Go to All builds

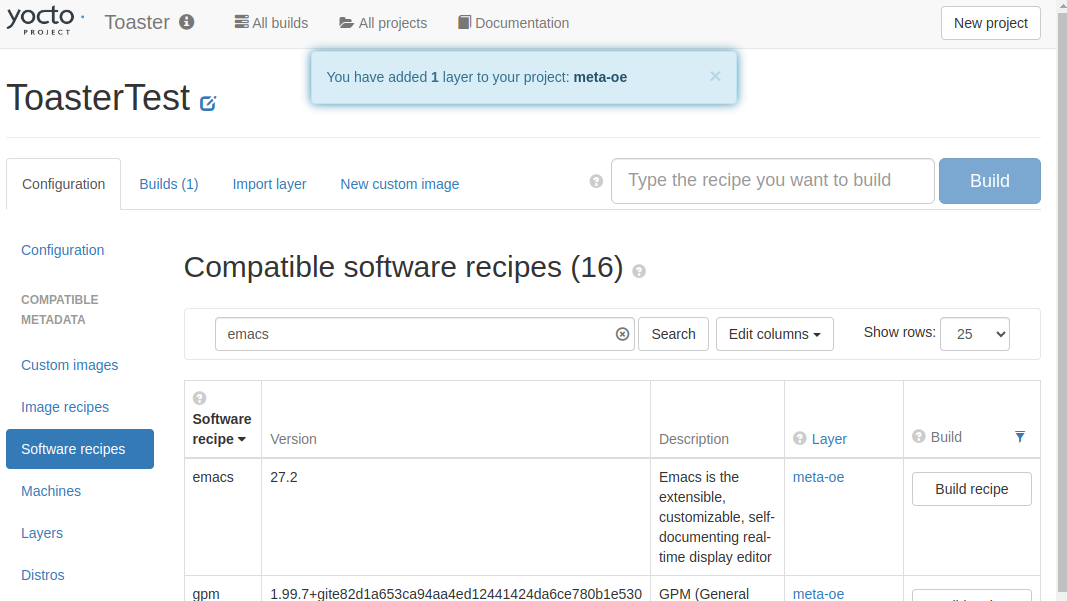click(272, 22)
